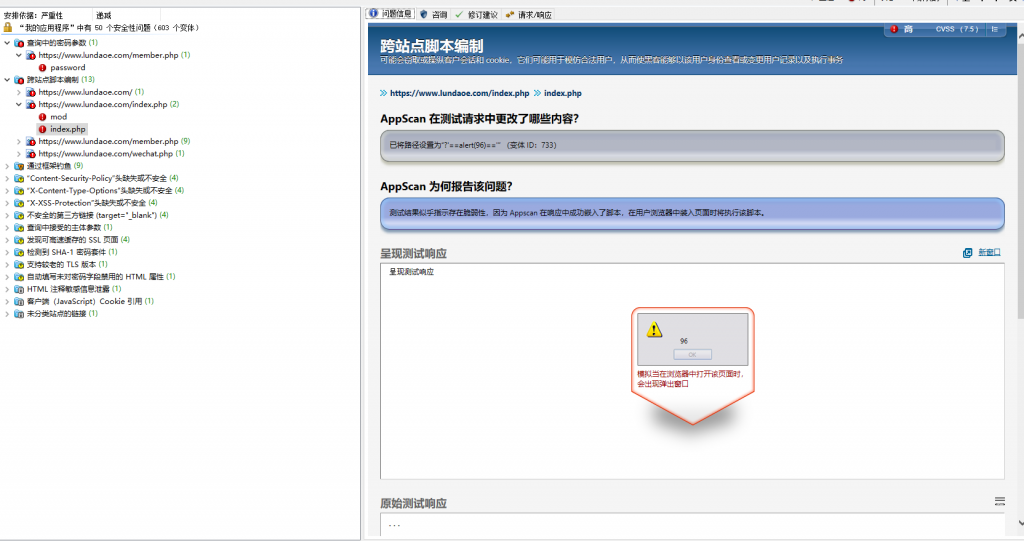Click the folder icon beside X-Content-Type-Options issue

[19, 191]
